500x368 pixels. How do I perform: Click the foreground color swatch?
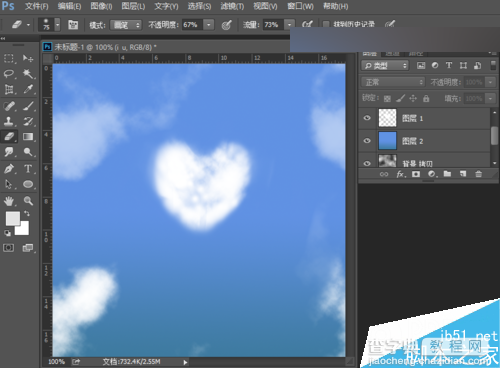[x=12, y=219]
